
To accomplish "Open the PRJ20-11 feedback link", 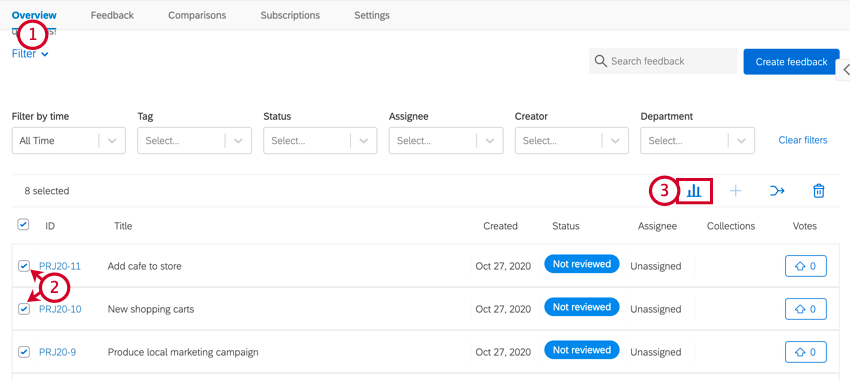I will click(60, 266).
